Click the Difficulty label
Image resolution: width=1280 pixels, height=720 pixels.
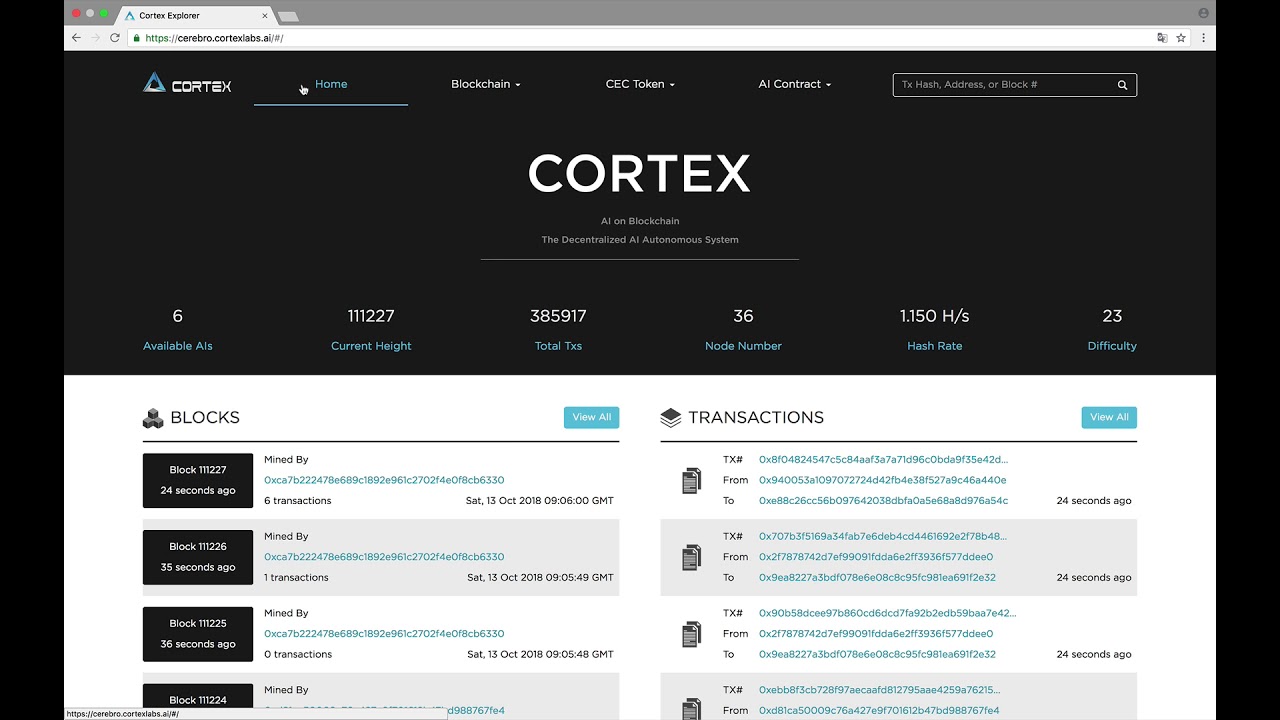tap(1112, 346)
